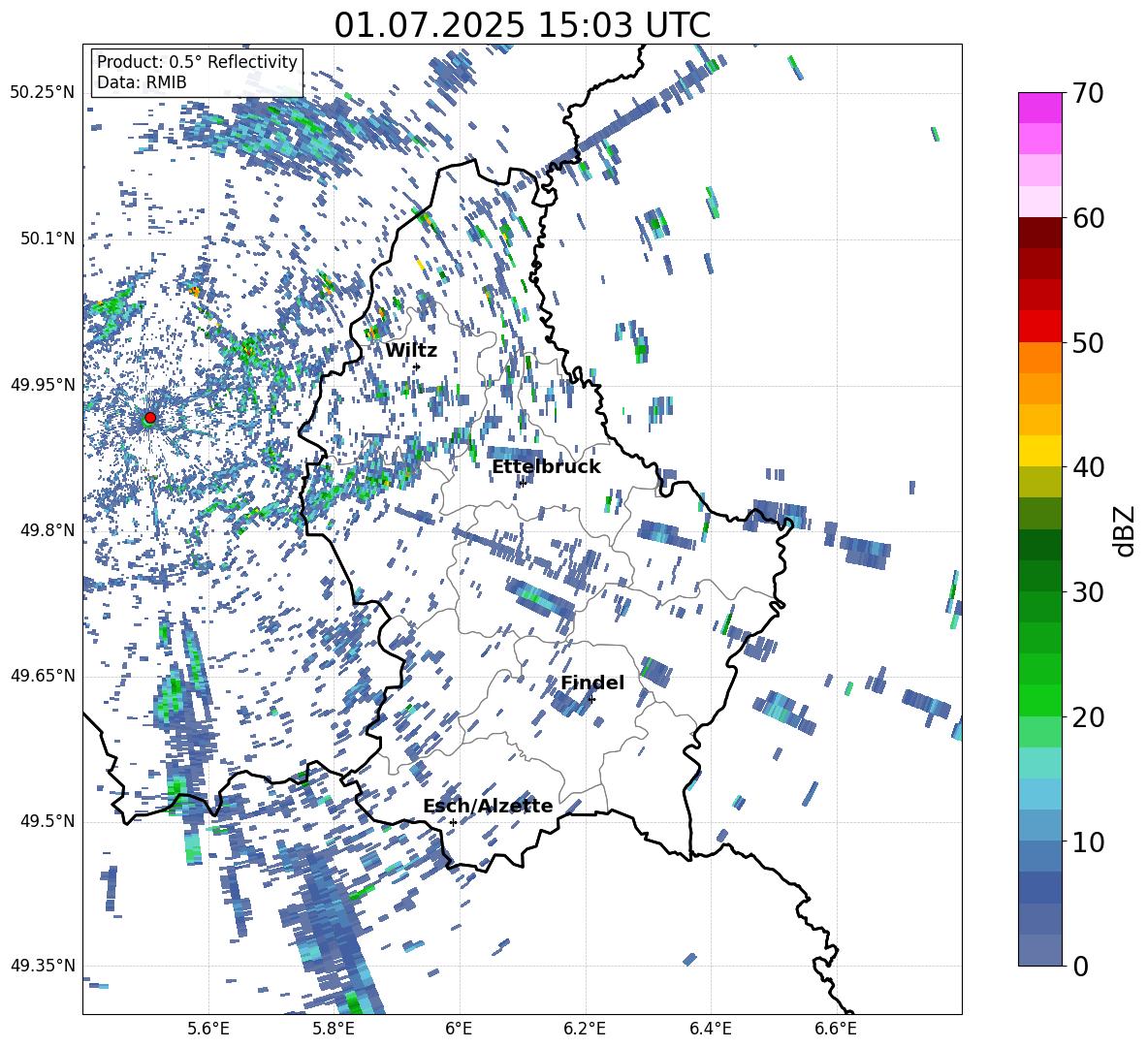Screen dimensions: 1148x1048
Task: Click the magenta 70 dBZ color band
Action: point(1039,108)
